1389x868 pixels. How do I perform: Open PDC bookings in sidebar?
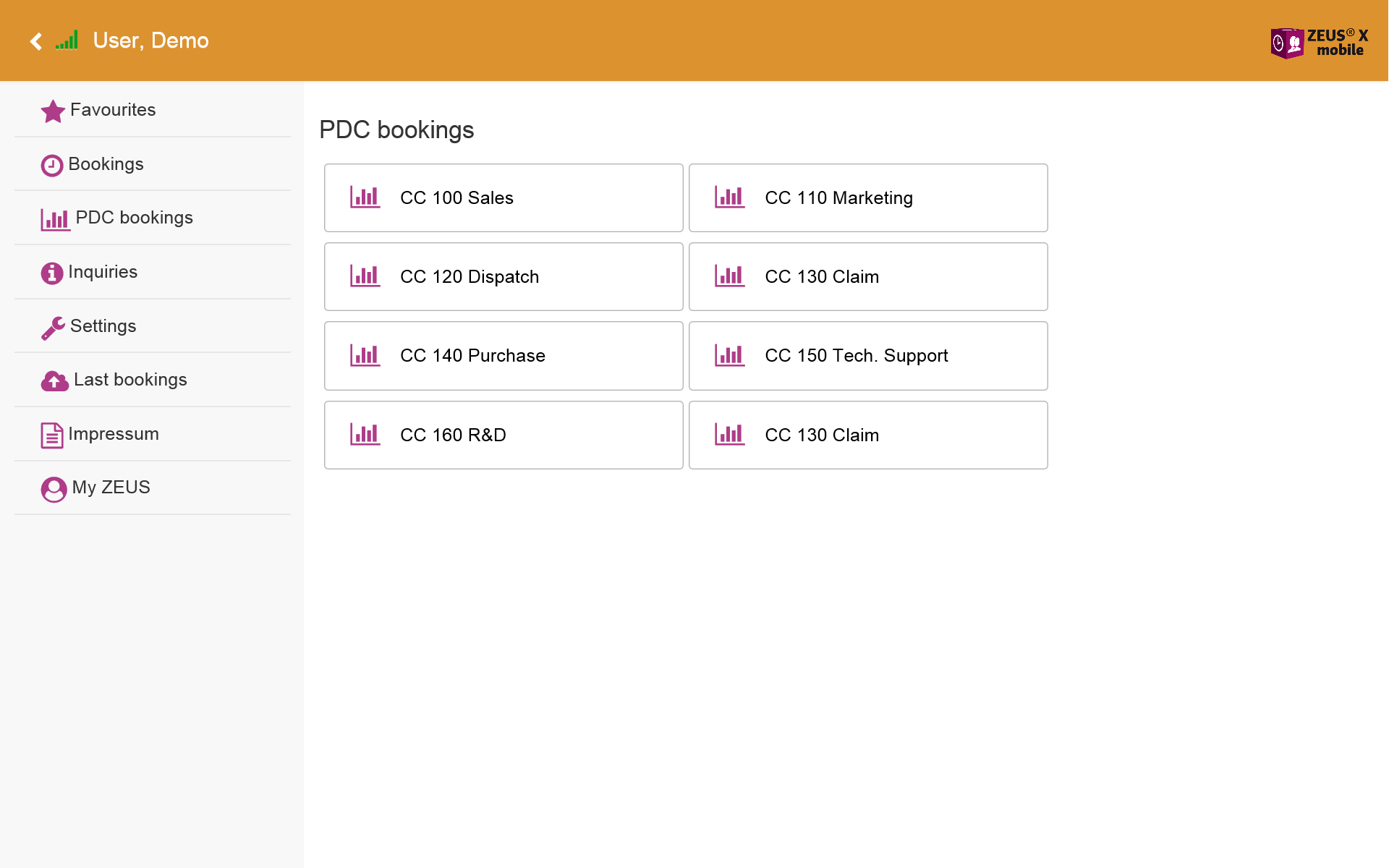(x=134, y=218)
